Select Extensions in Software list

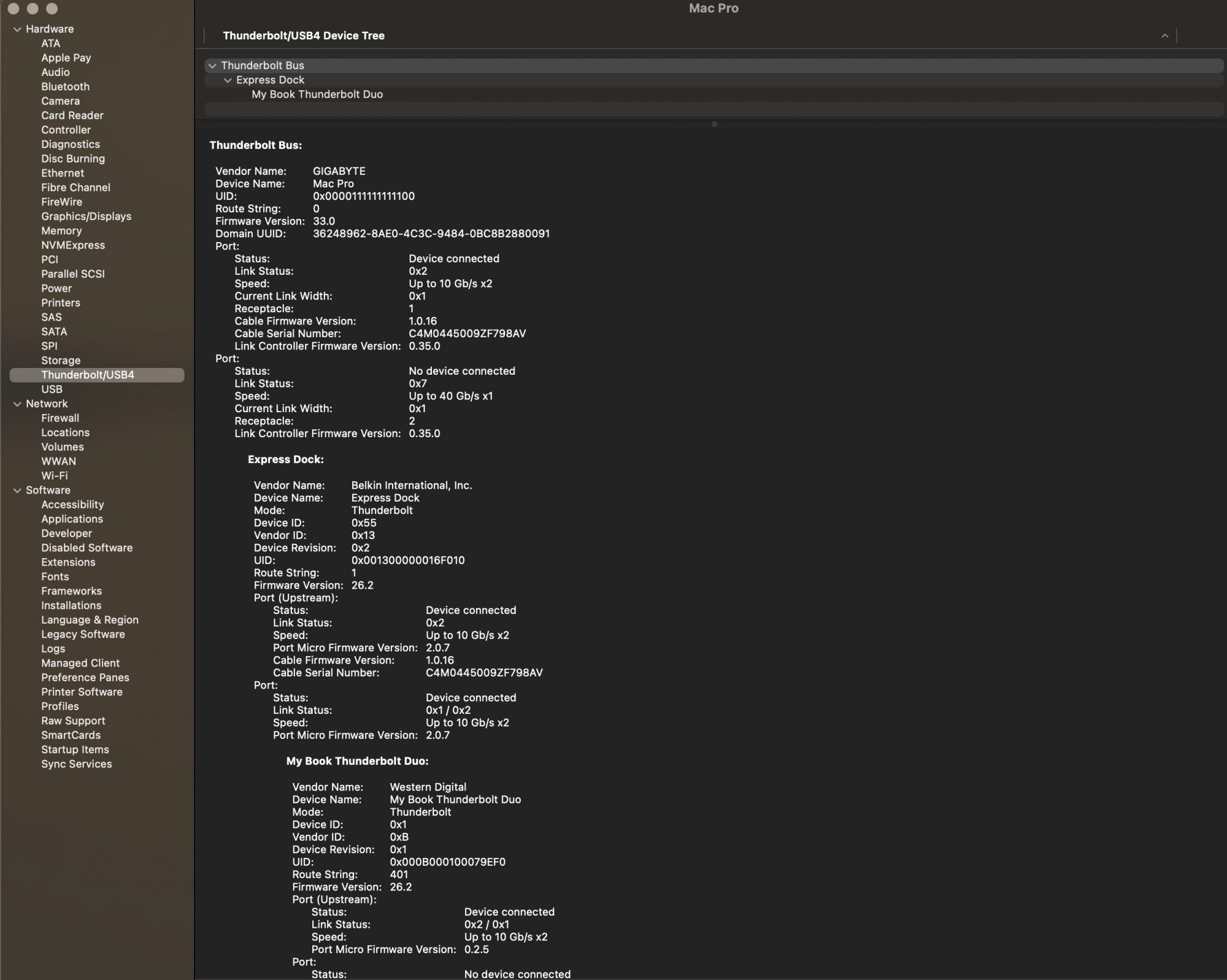pyautogui.click(x=68, y=562)
